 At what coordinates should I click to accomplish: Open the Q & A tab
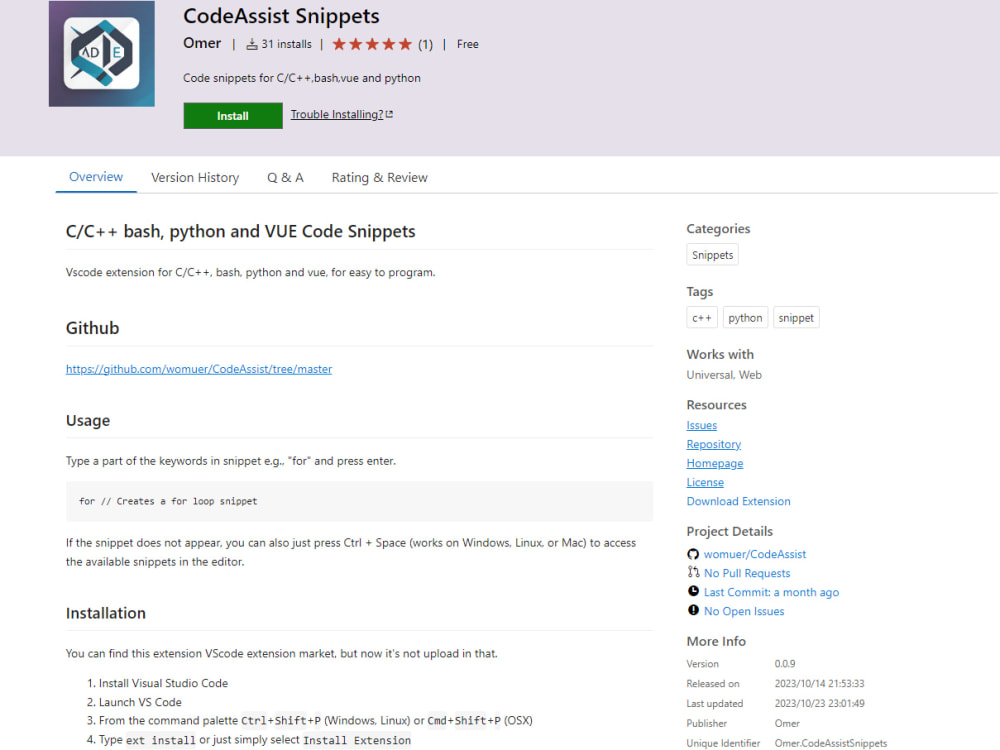click(x=285, y=177)
